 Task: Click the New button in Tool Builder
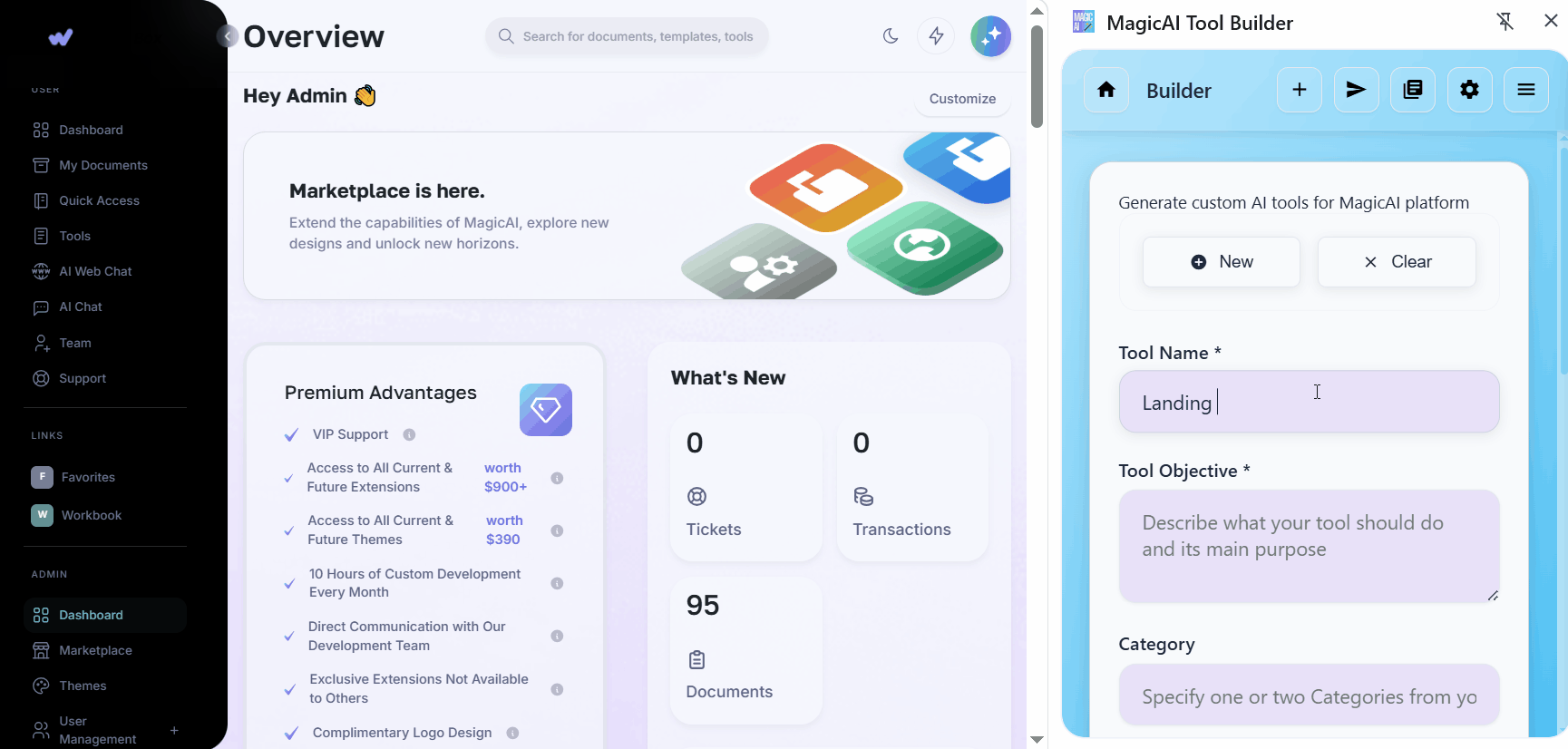[1222, 262]
